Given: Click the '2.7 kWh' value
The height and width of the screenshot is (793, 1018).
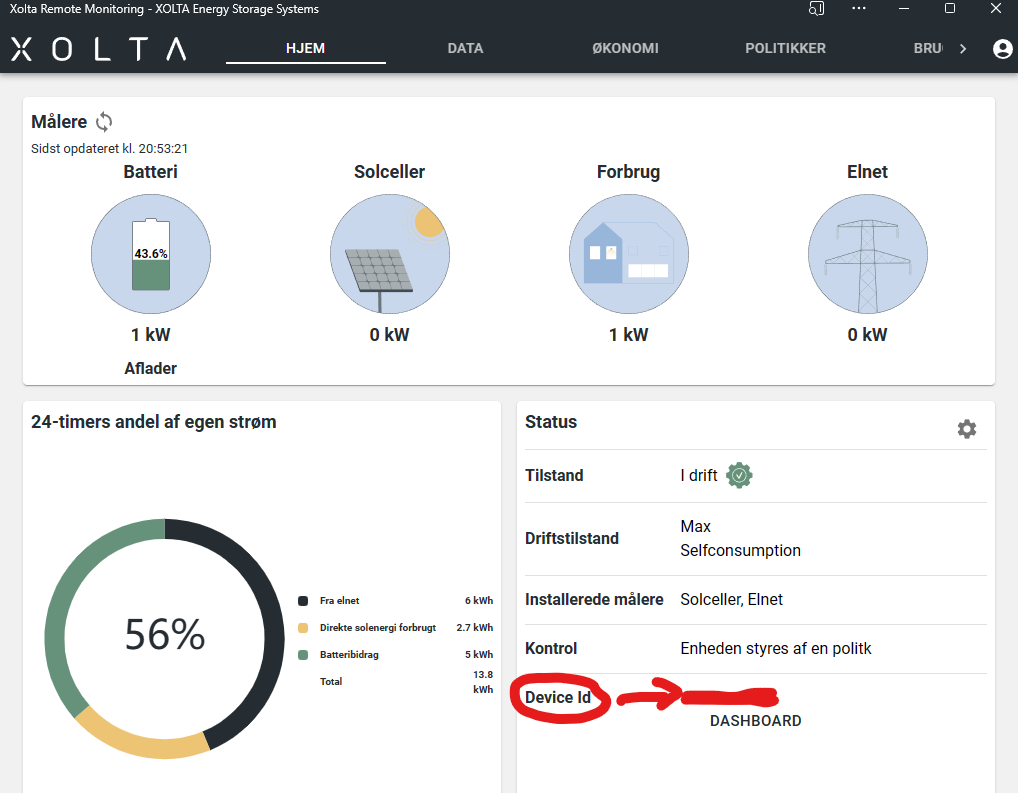Looking at the screenshot, I should tap(475, 627).
